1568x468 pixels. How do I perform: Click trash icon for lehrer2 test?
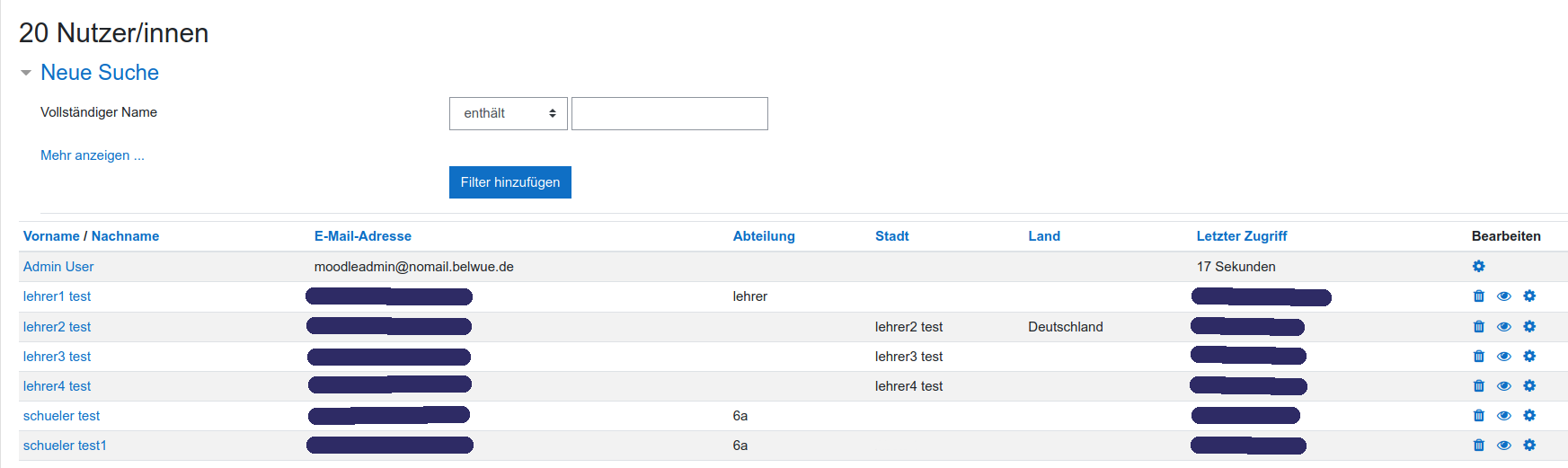click(x=1478, y=327)
